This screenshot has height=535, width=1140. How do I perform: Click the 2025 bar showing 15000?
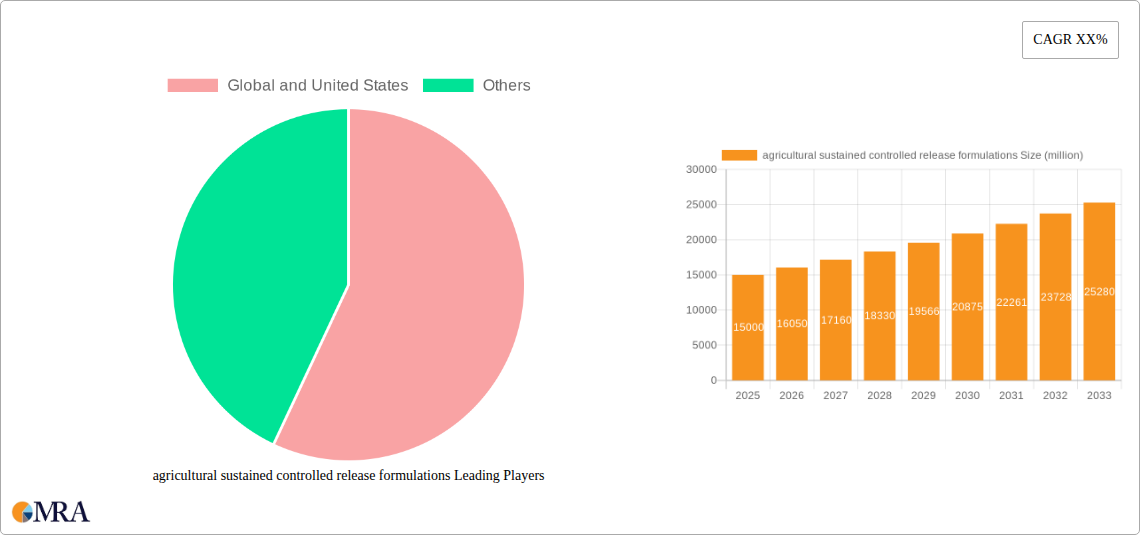[x=747, y=327]
